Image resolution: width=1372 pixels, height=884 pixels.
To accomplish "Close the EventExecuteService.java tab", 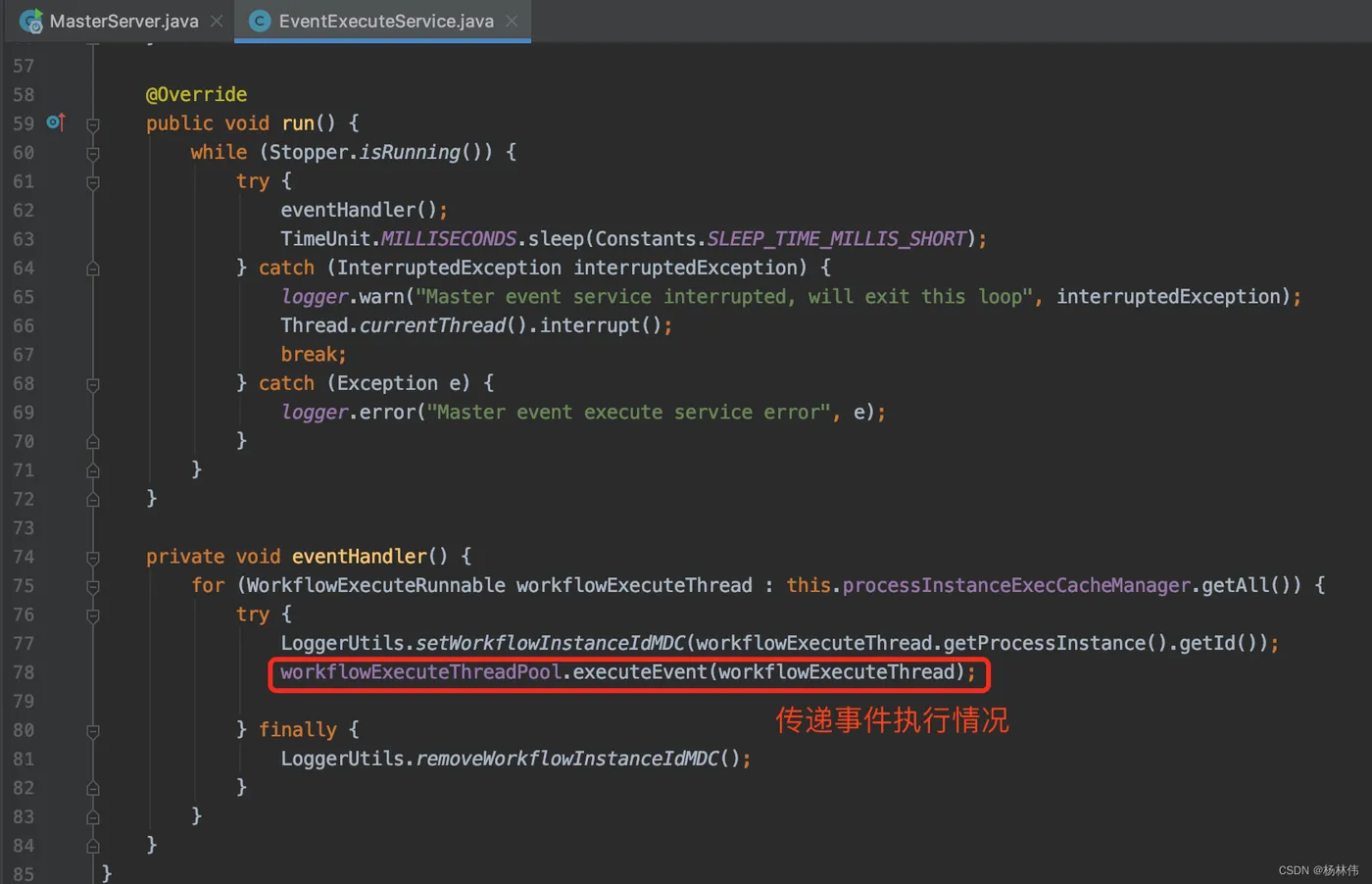I will tap(512, 21).
